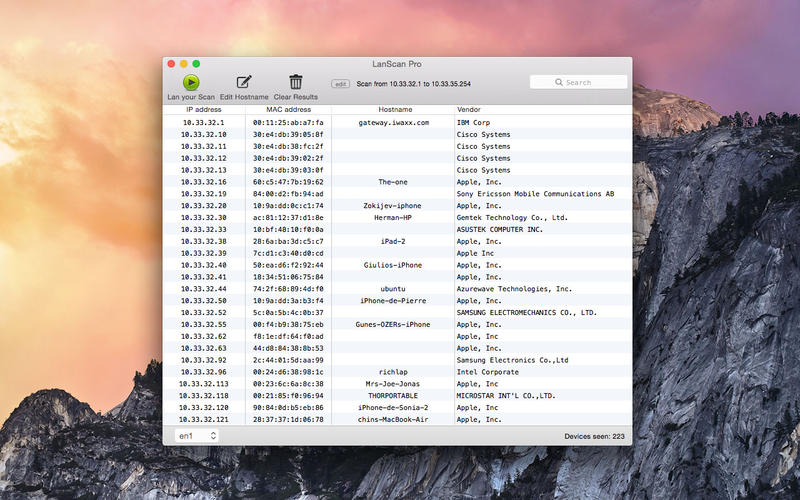
Task: Select hostname gateway.iwaxx.com
Action: pyautogui.click(x=393, y=122)
